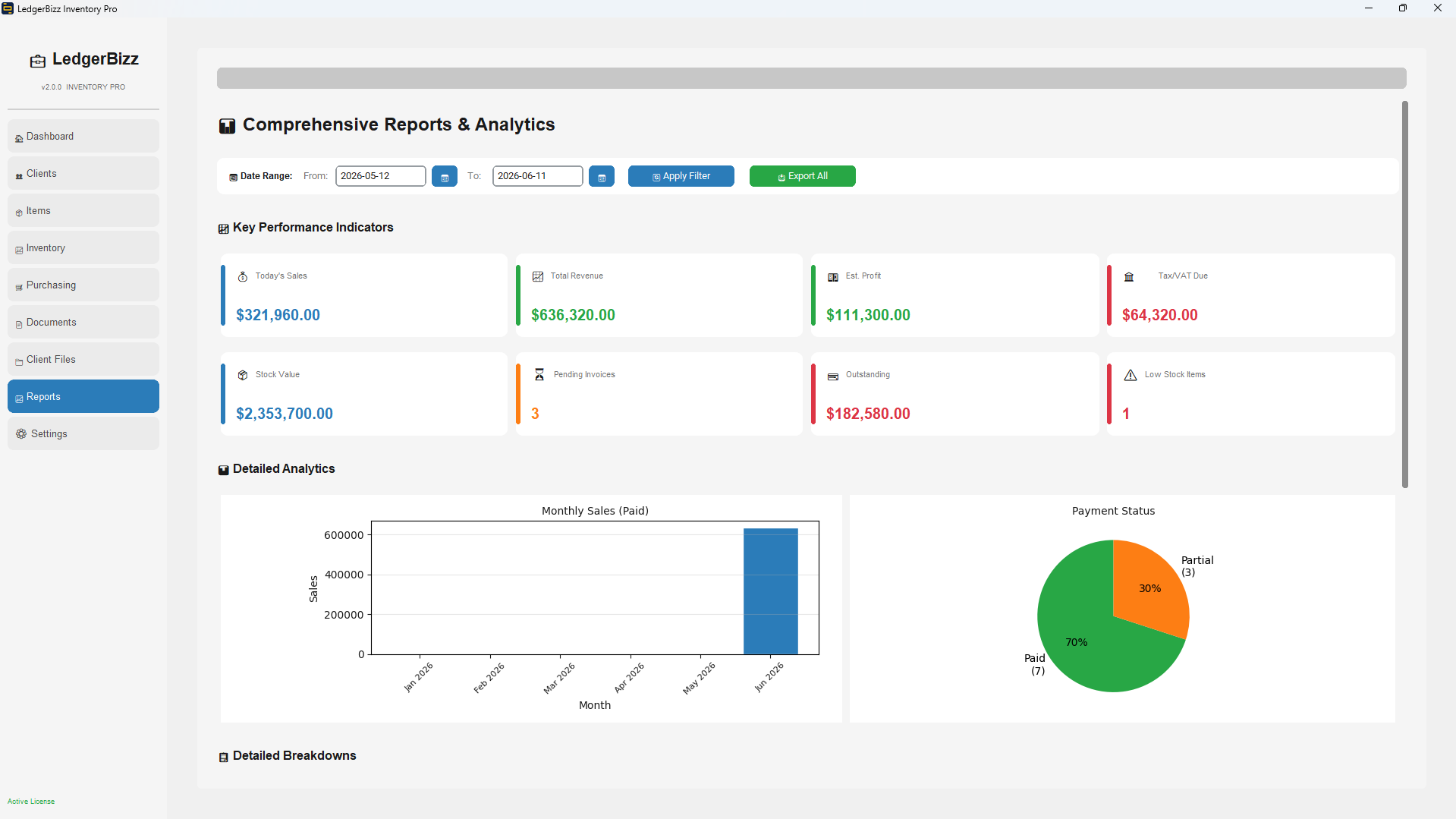The height and width of the screenshot is (819, 1456).
Task: Click the Clients people icon
Action: (x=19, y=176)
